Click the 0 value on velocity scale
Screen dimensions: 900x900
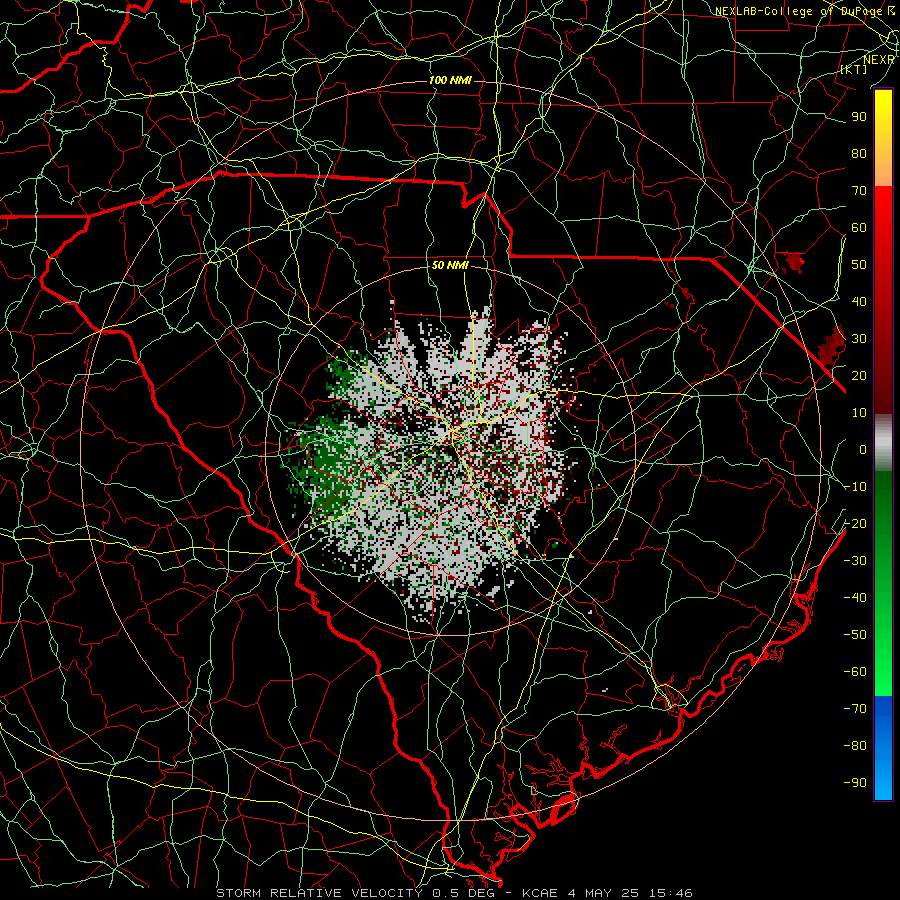tap(863, 450)
